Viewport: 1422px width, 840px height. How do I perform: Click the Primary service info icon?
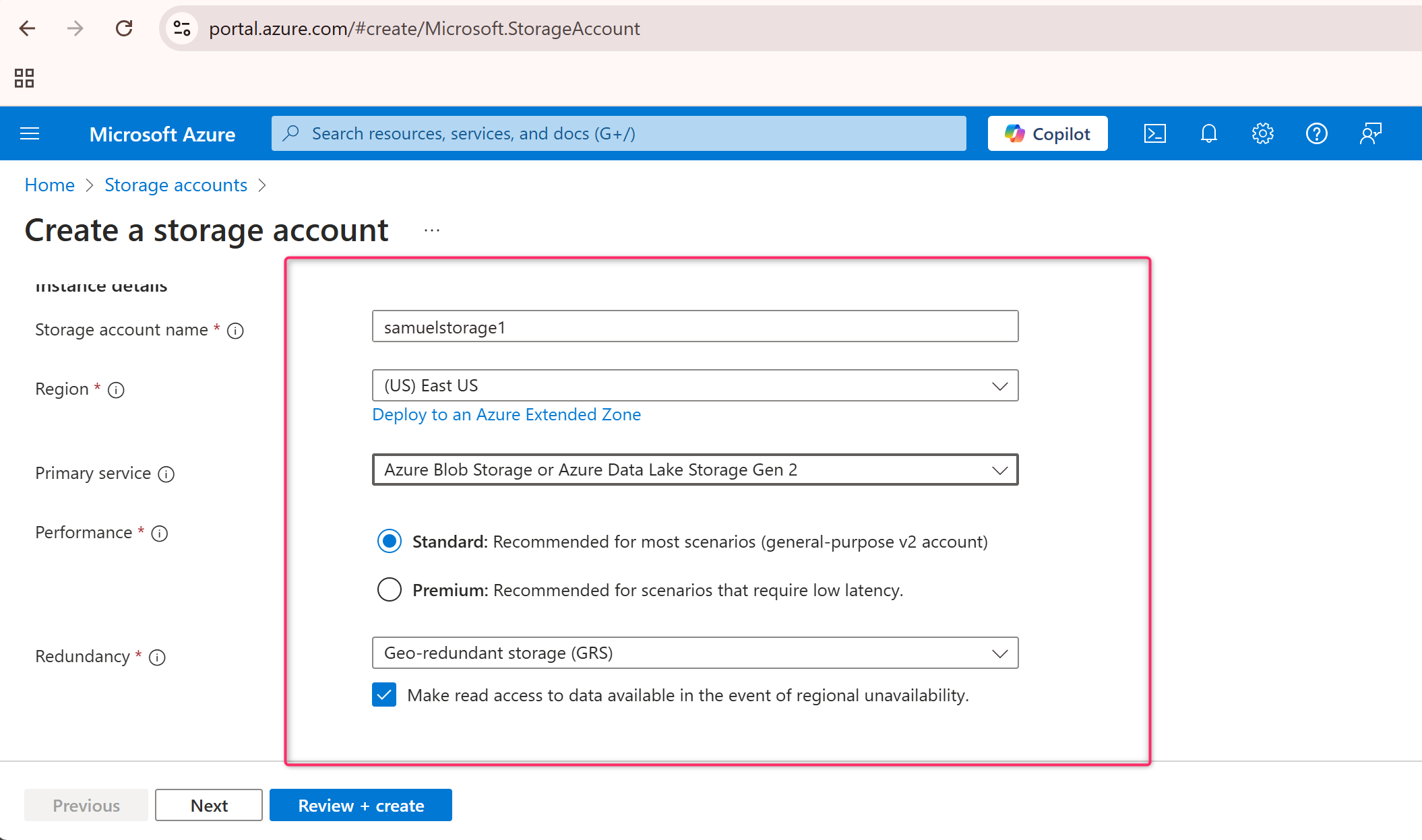coord(166,474)
